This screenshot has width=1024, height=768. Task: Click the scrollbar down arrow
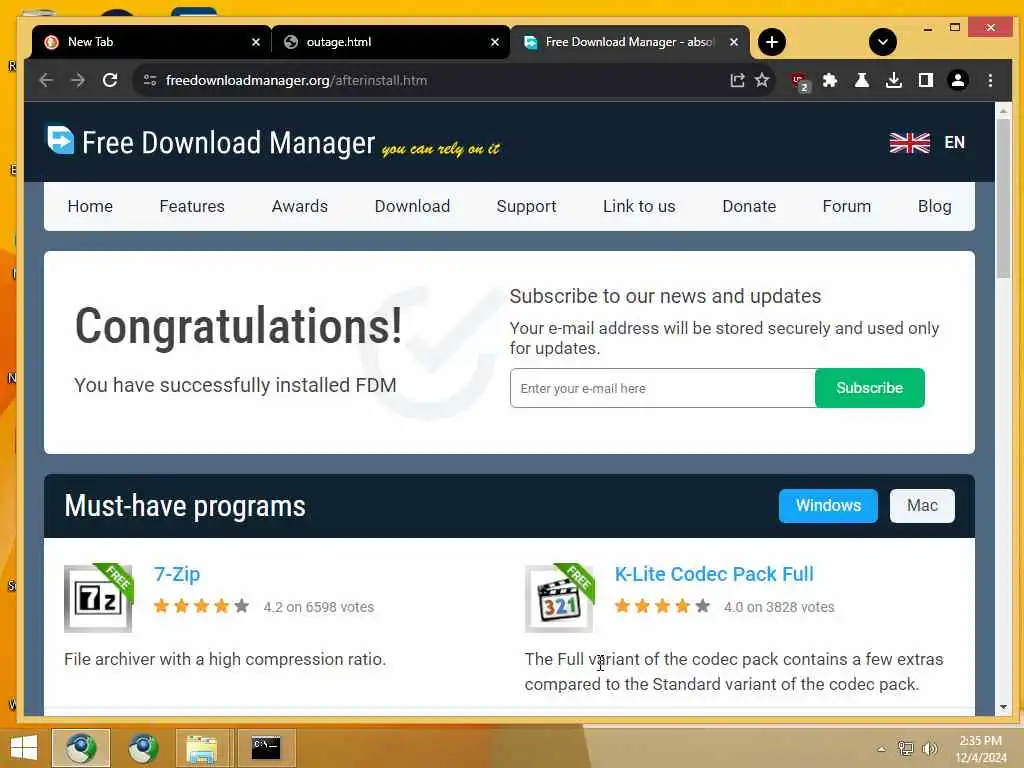tap(1003, 707)
